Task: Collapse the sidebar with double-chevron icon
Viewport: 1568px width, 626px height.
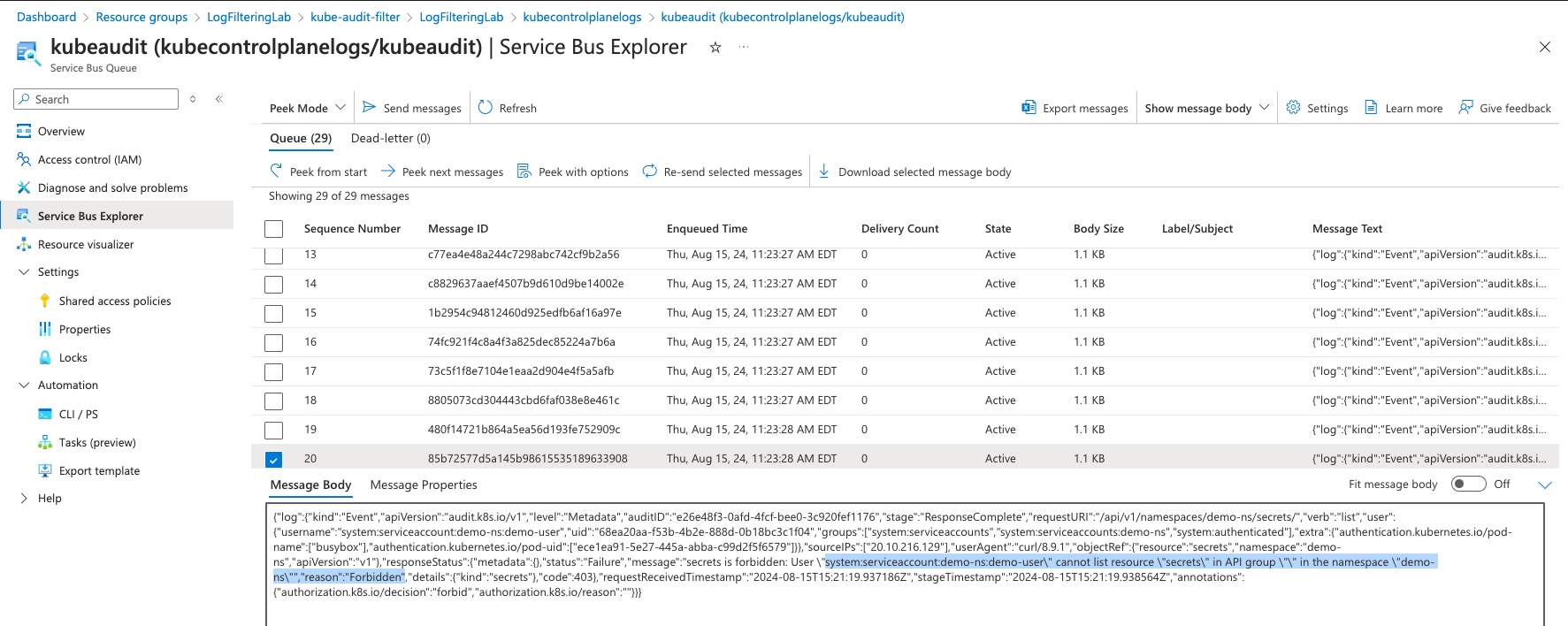Action: coord(218,99)
